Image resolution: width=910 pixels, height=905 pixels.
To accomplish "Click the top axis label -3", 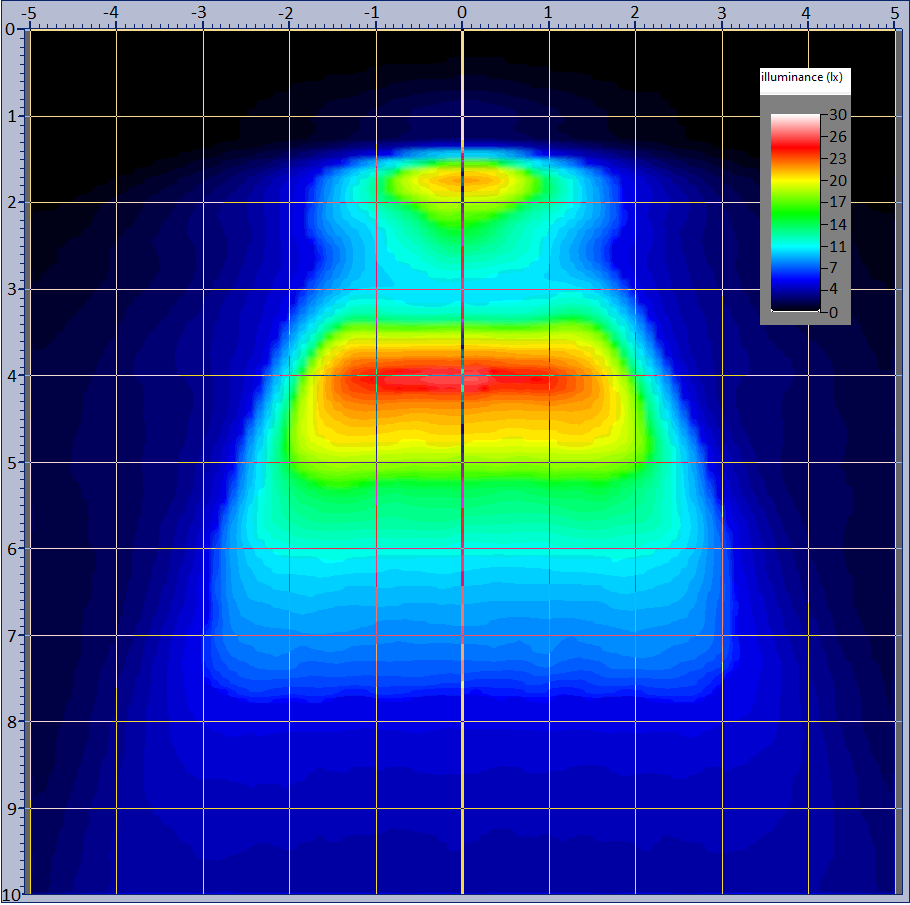I will tap(201, 13).
